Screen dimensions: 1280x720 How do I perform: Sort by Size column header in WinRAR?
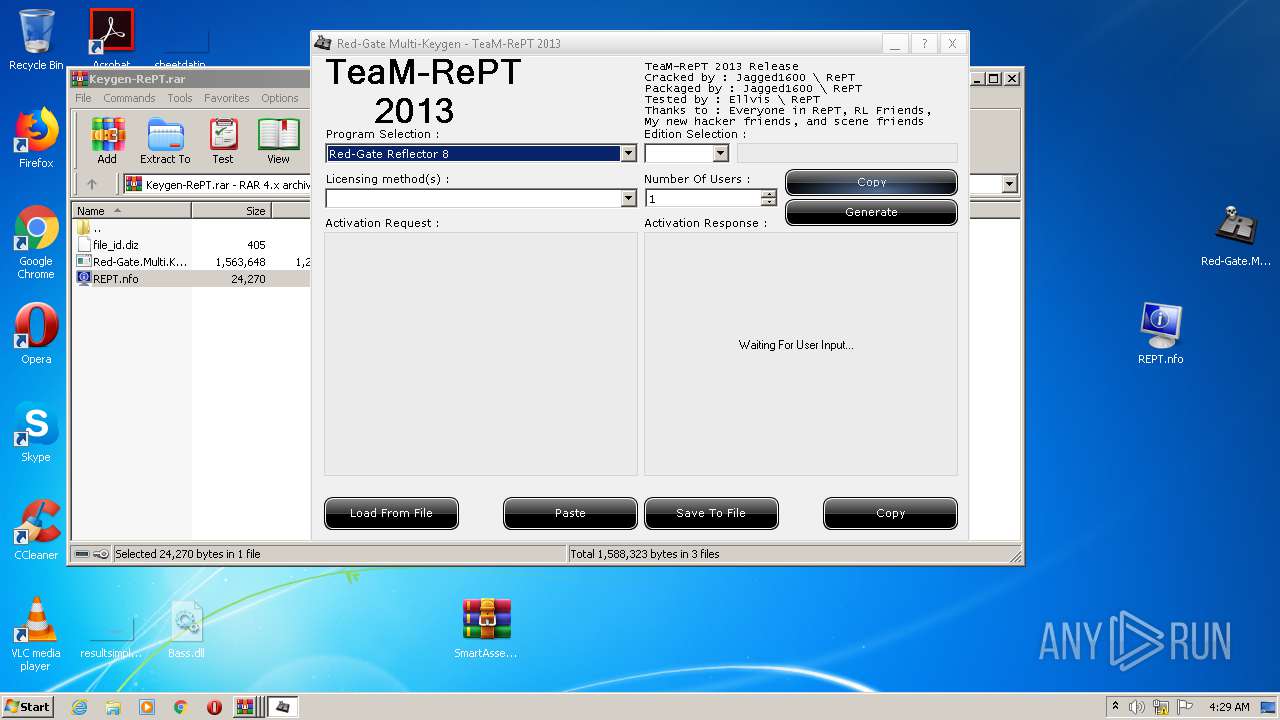232,211
